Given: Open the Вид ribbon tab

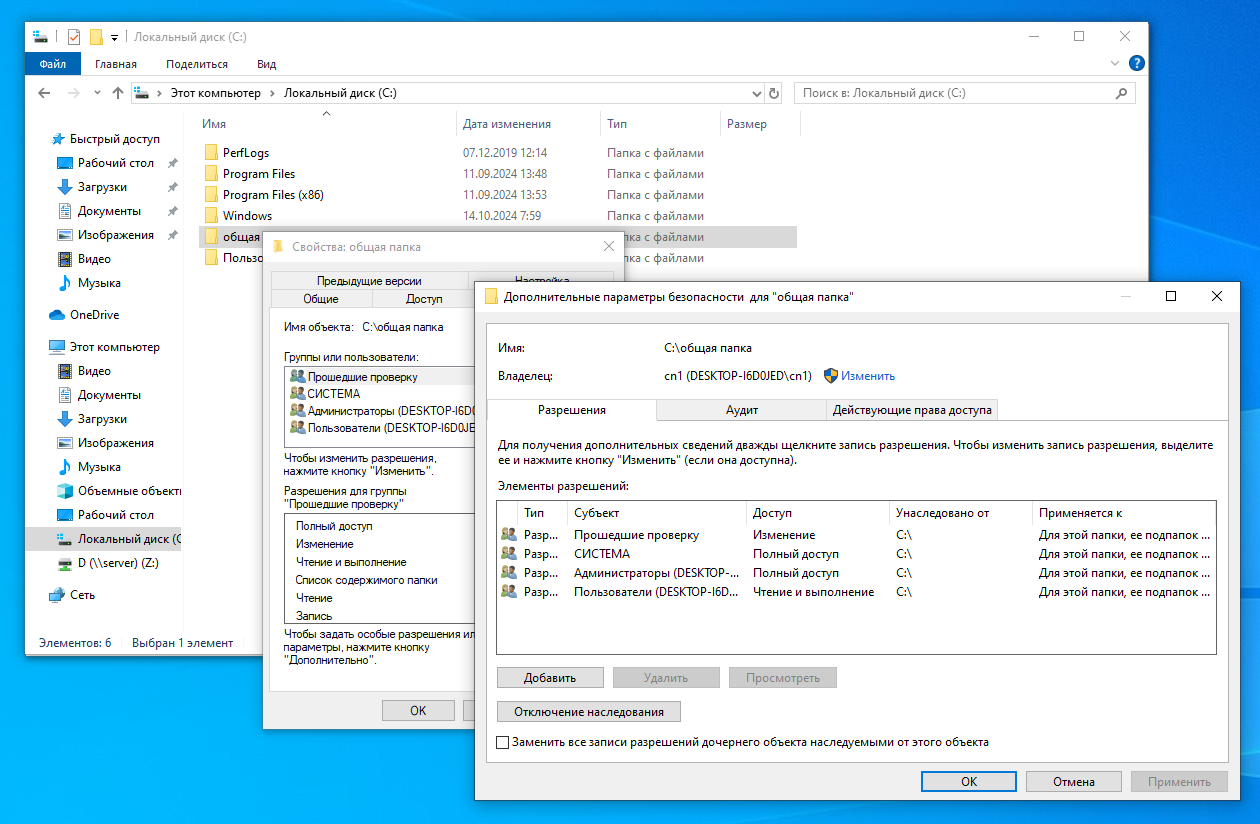Looking at the screenshot, I should pyautogui.click(x=266, y=64).
